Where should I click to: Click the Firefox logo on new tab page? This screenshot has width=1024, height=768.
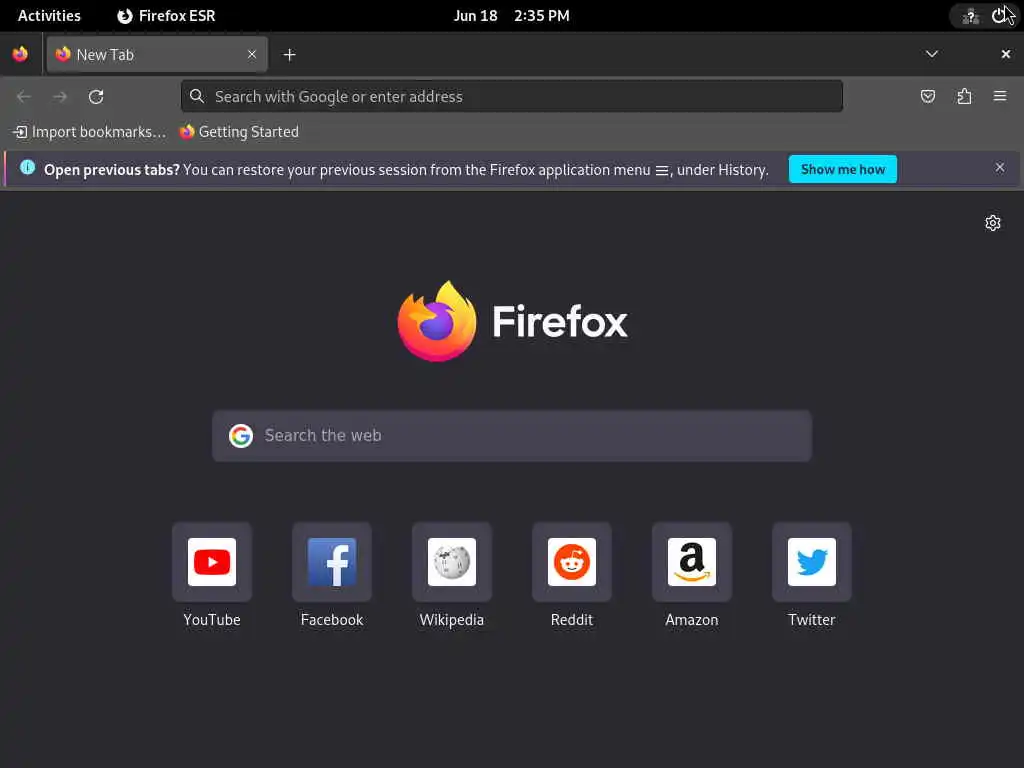437,321
